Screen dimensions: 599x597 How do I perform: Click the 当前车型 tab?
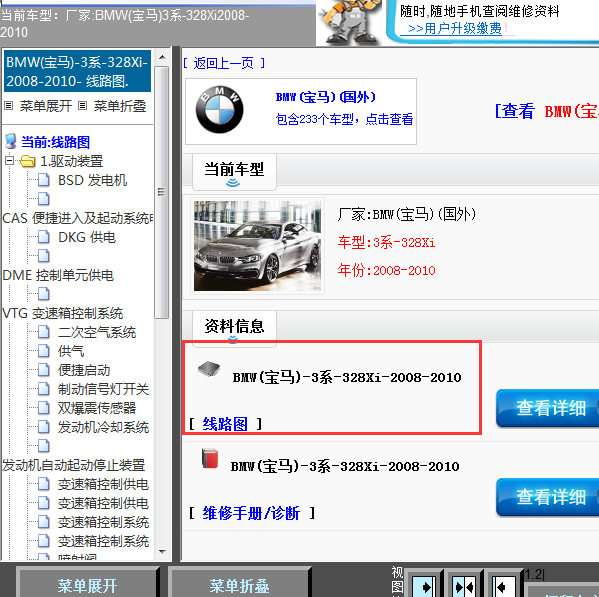[234, 171]
